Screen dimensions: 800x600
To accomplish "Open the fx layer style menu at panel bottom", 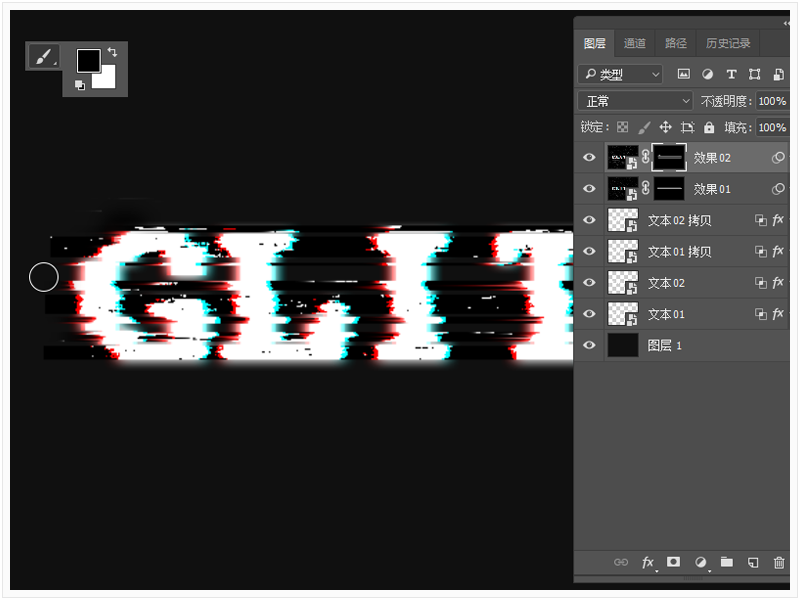I will coord(648,562).
